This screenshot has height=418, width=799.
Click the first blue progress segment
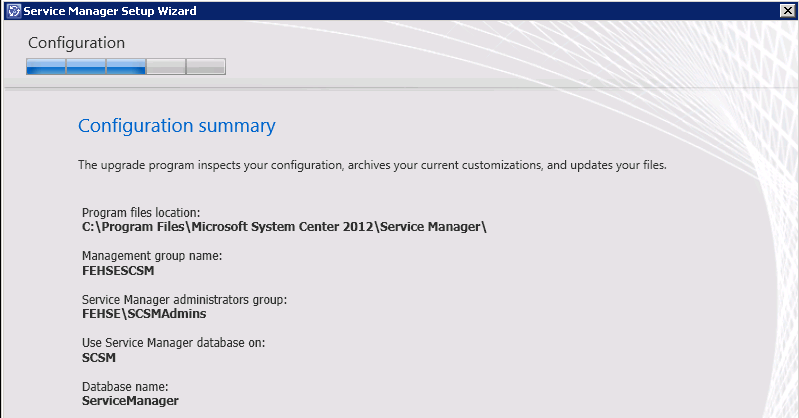[46, 67]
